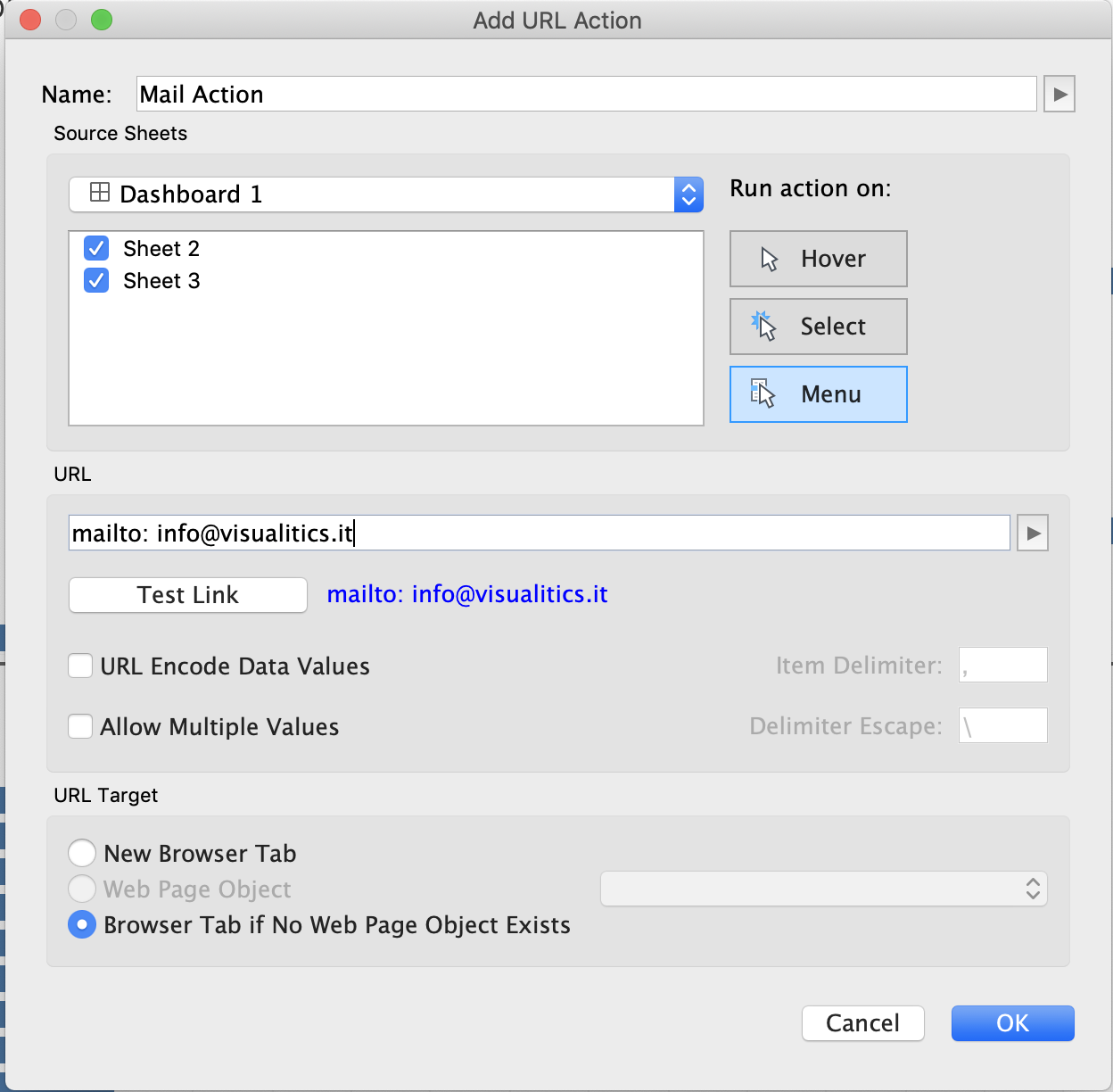This screenshot has width=1113, height=1092.
Task: Open insert arrow beside the Name field
Action: point(1059,94)
